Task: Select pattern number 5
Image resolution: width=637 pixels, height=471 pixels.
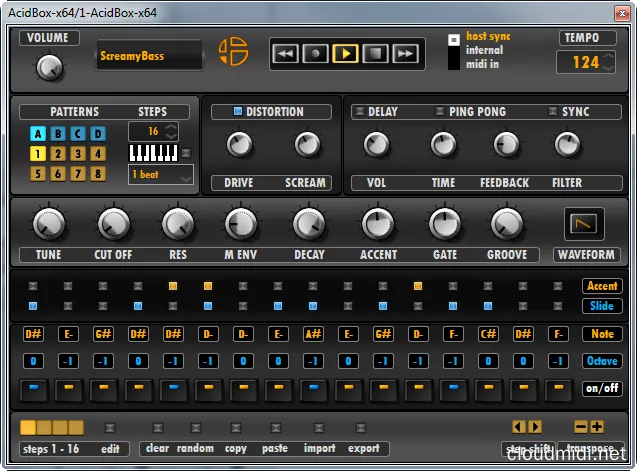Action: point(37,173)
